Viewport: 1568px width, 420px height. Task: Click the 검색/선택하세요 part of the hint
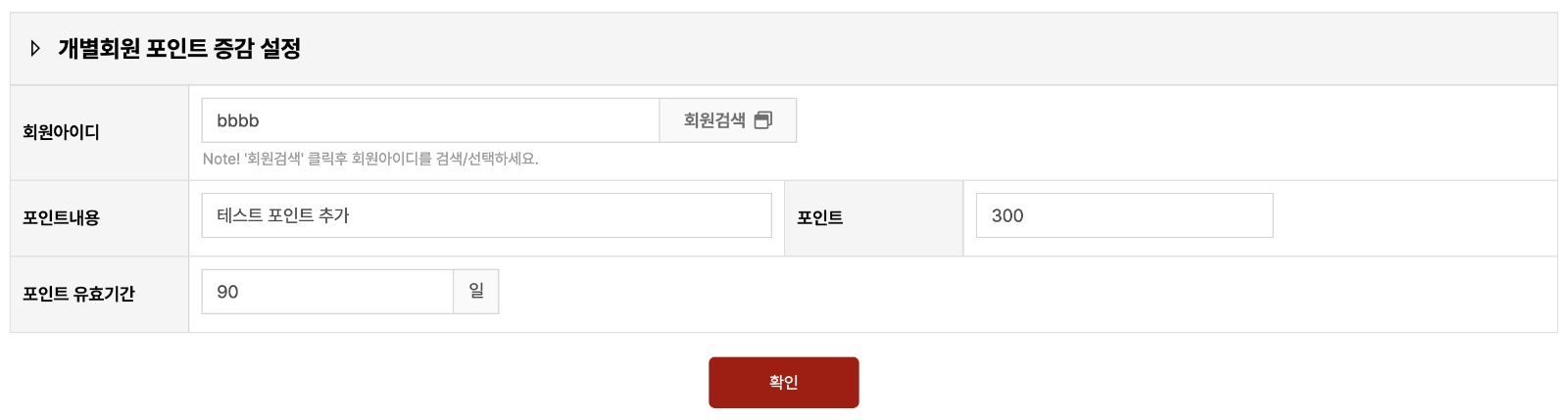(487, 159)
